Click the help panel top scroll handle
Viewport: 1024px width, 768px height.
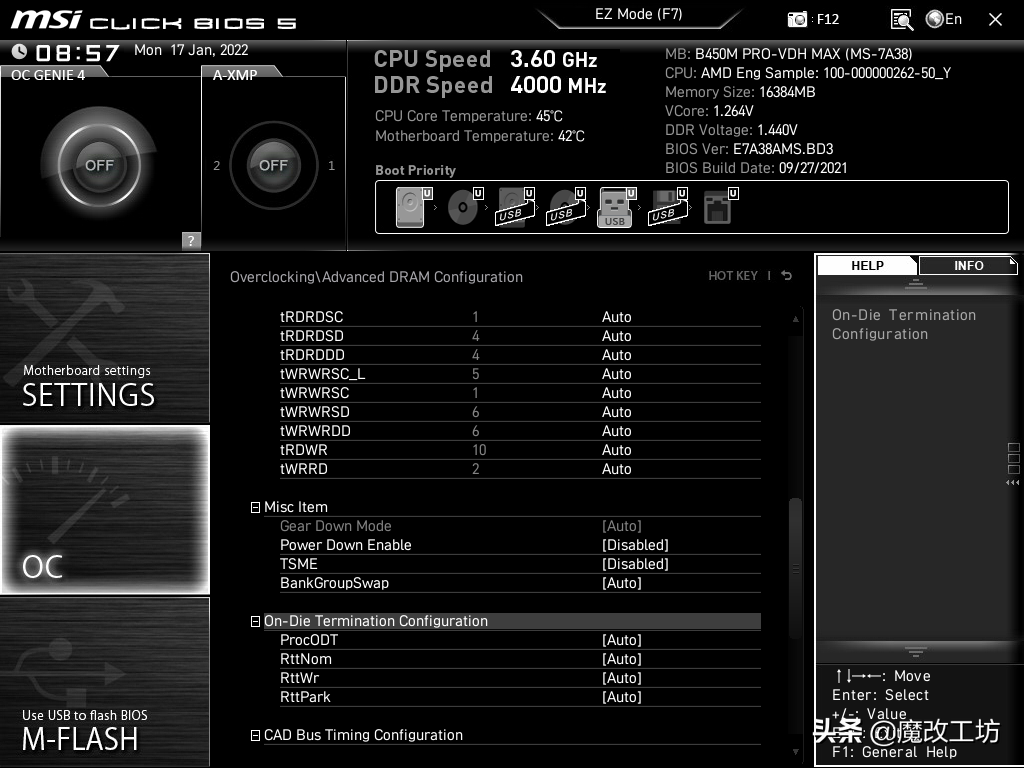(x=916, y=283)
